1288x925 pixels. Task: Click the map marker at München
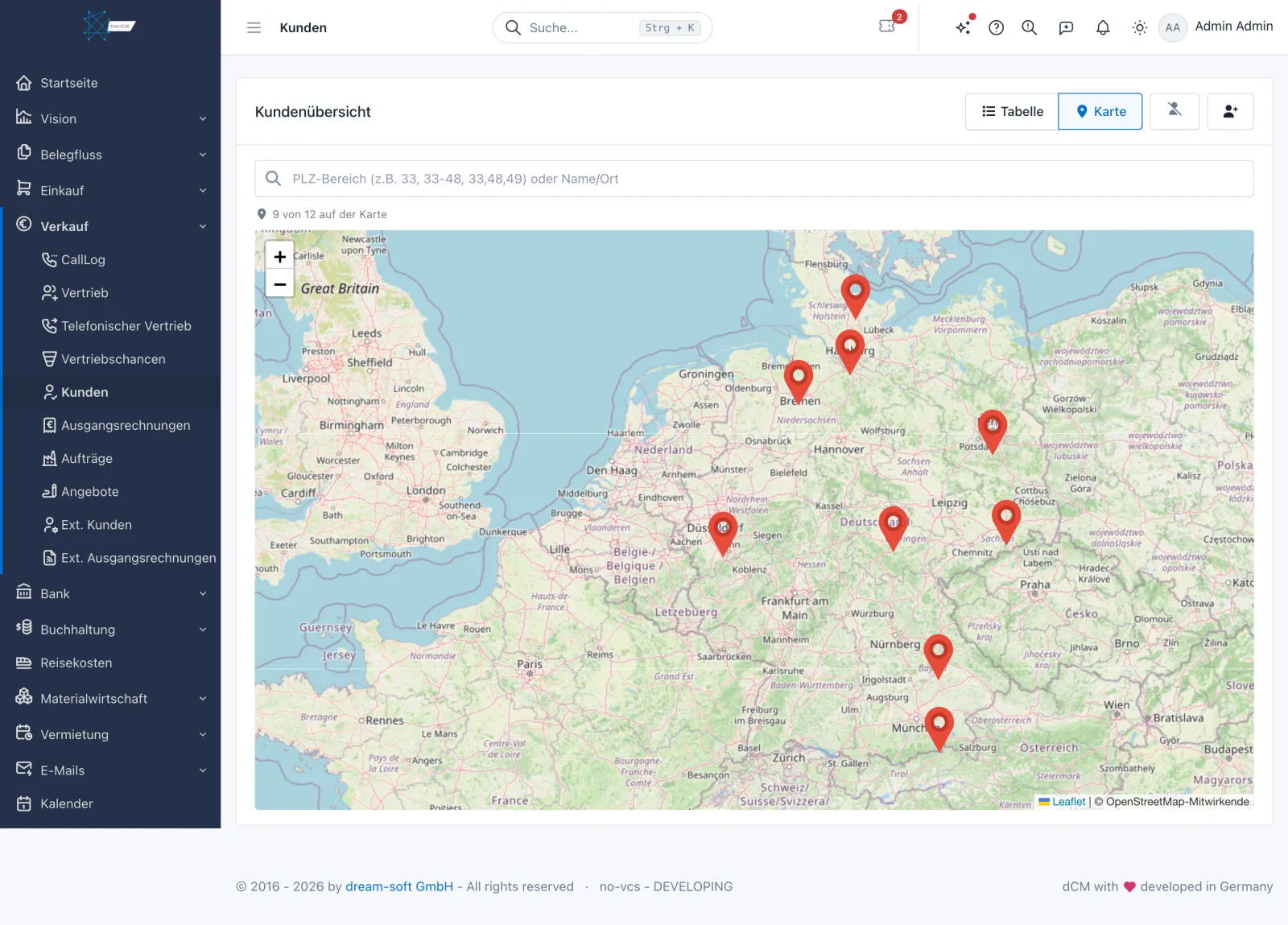[x=939, y=729]
